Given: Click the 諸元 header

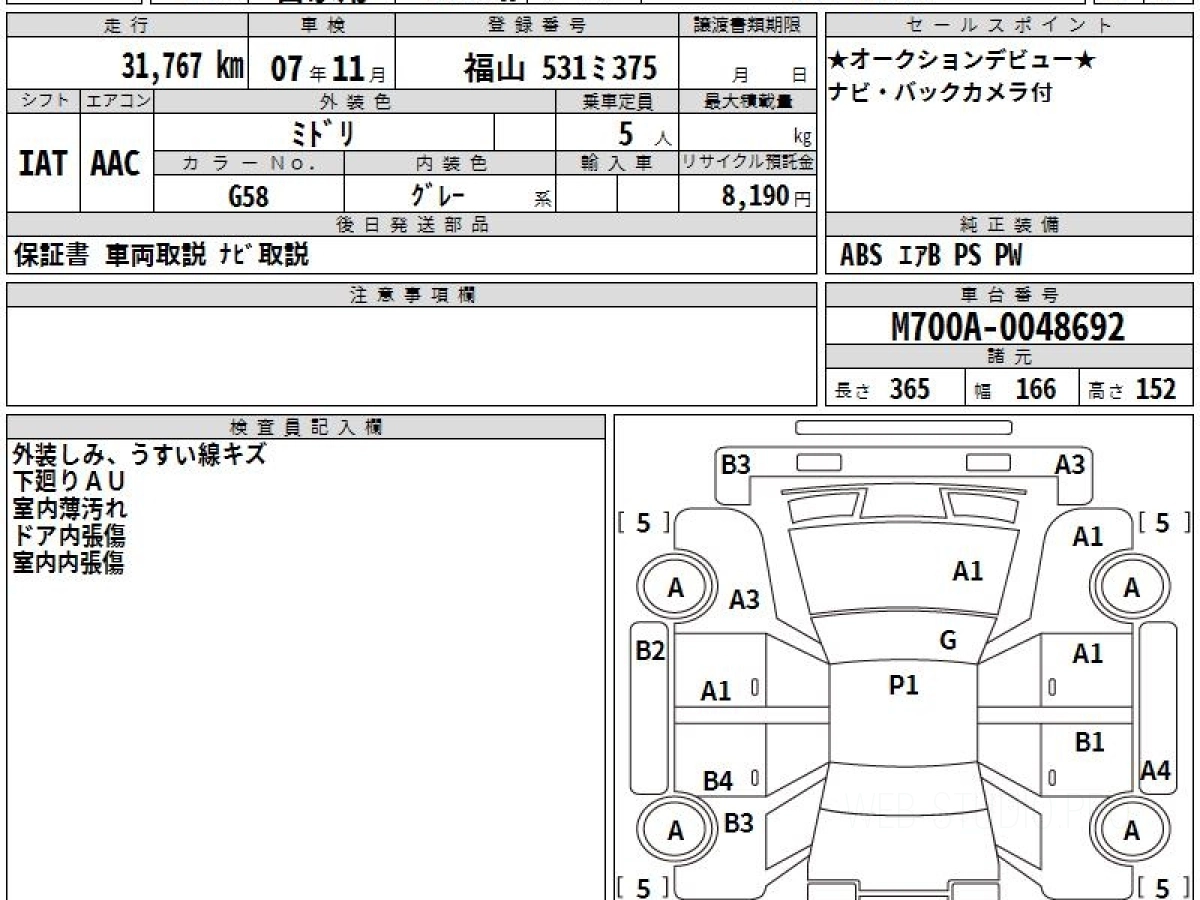Looking at the screenshot, I should (1010, 357).
